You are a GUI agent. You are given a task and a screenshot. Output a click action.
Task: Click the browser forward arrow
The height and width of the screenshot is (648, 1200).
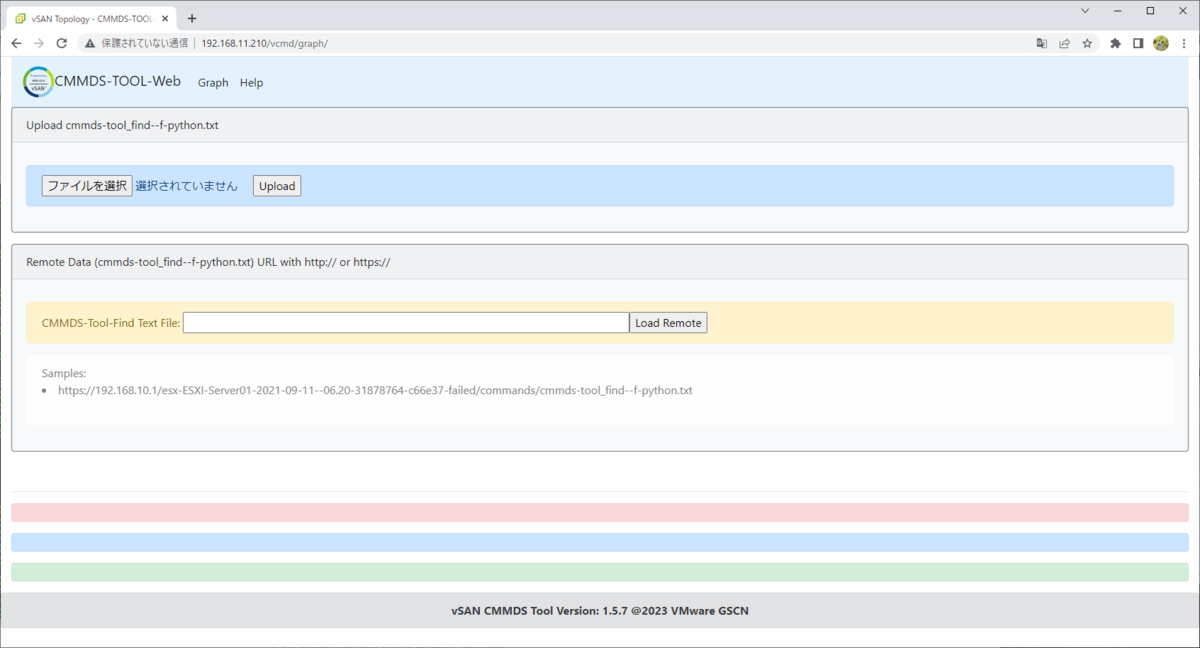coord(39,43)
